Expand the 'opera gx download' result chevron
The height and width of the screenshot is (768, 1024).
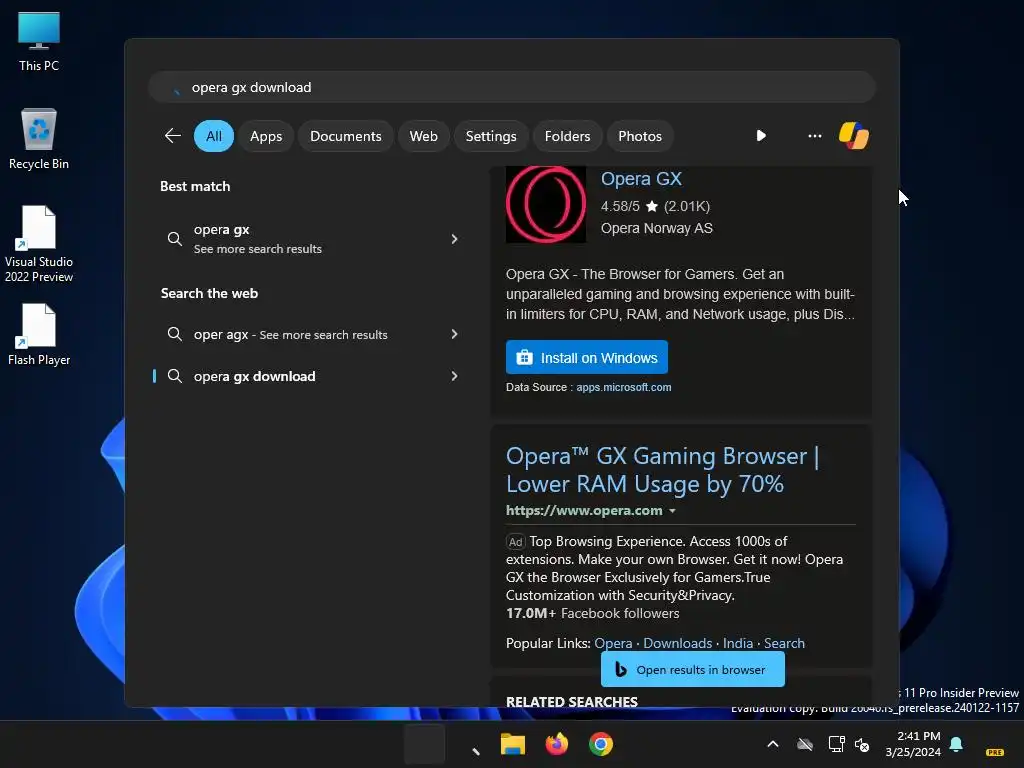[x=455, y=376]
